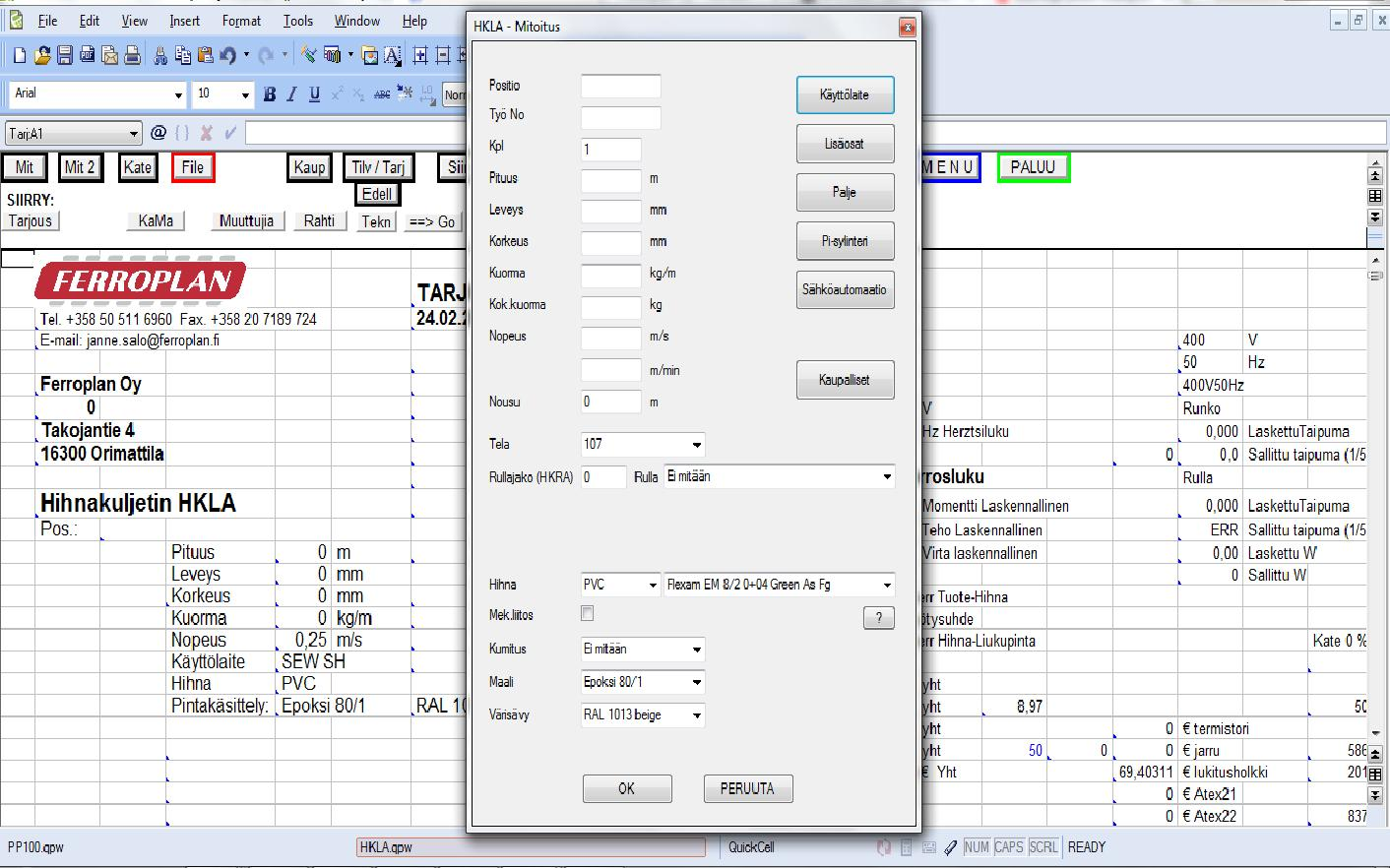Undo the last action
The height and width of the screenshot is (868, 1390).
point(227,56)
